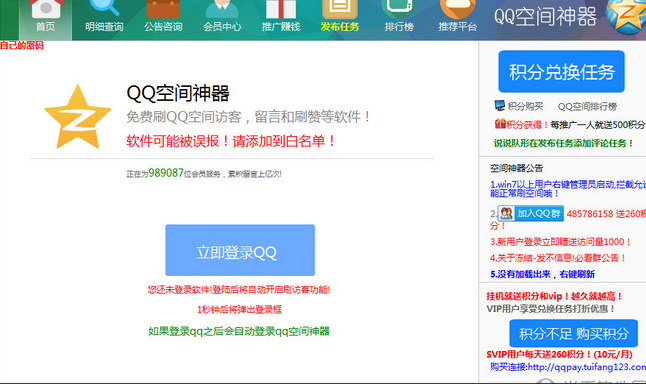Image resolution: width=646 pixels, height=384 pixels.
Task: Click the QQ空间神器 header title text
Action: [545, 17]
